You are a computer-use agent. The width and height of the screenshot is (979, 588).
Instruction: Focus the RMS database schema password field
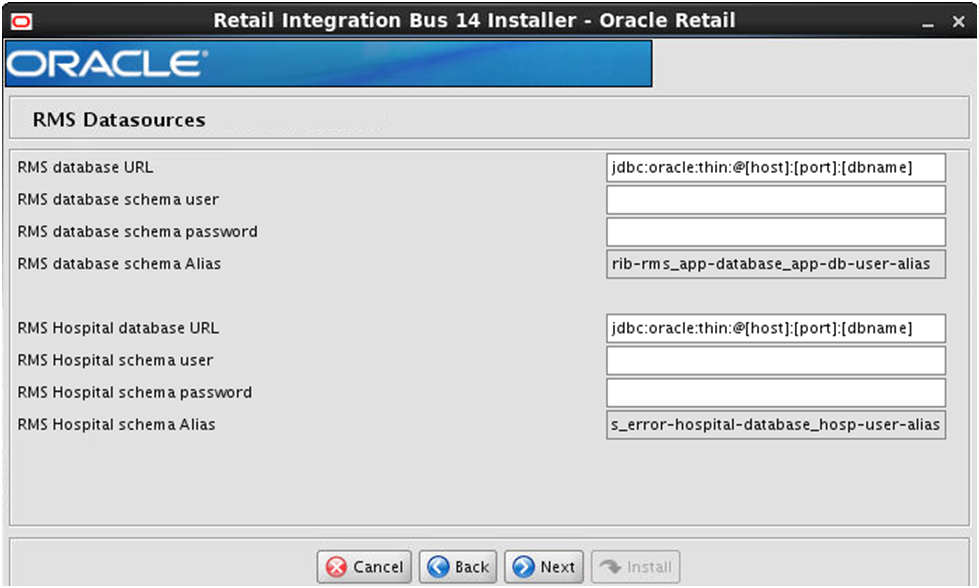click(775, 232)
